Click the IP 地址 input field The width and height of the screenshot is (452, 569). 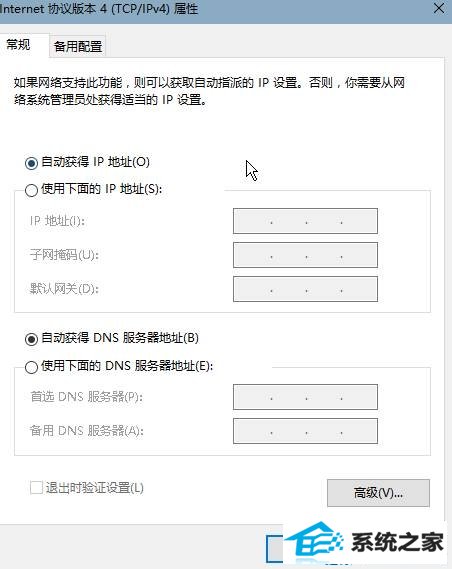pos(305,221)
